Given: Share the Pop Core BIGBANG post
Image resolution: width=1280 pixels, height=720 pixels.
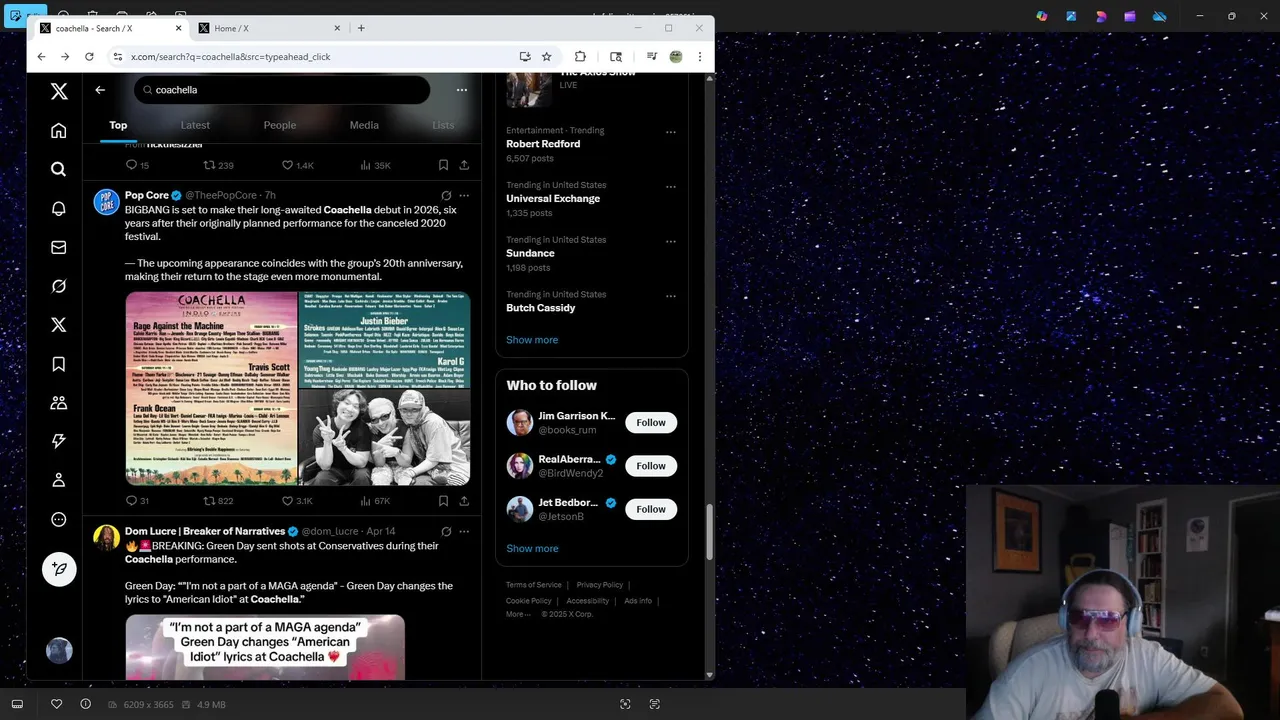Looking at the screenshot, I should (x=464, y=501).
